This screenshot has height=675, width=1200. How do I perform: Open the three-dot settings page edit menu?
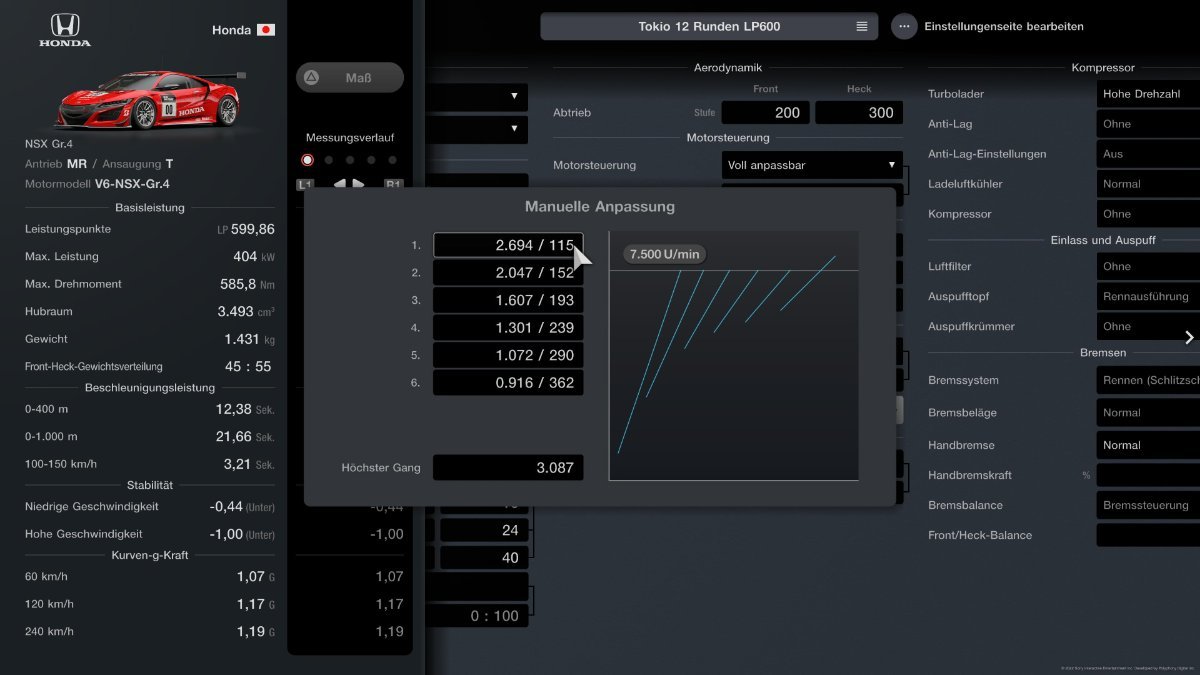tap(904, 26)
